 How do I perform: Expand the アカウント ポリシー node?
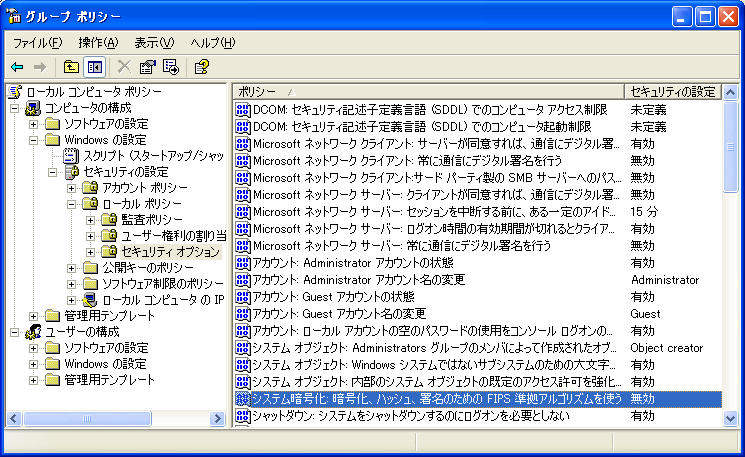click(71, 188)
